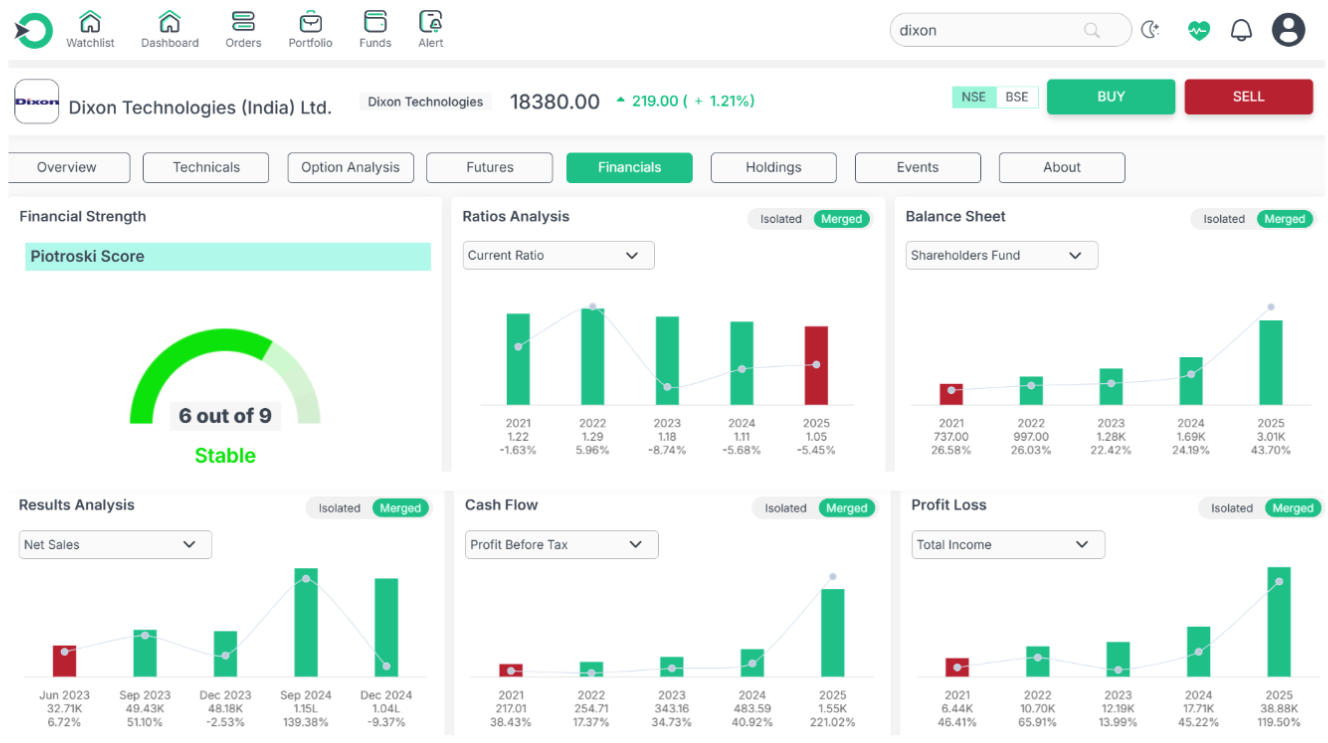Open the Alert bell icon in navigation

point(431,22)
